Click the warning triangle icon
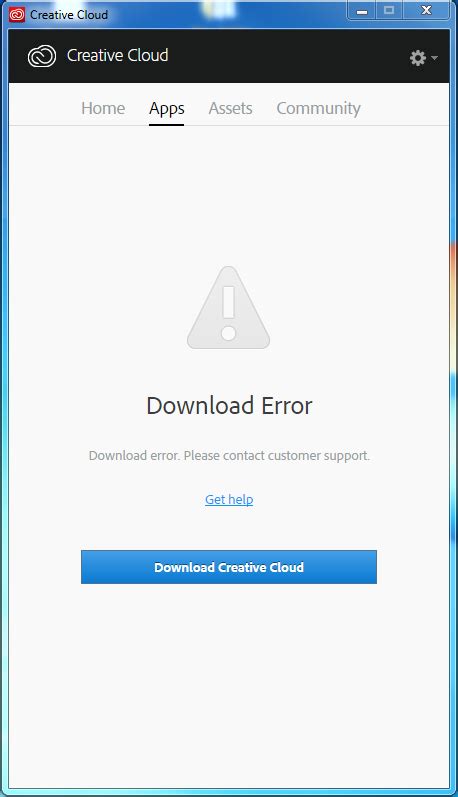This screenshot has width=458, height=797. pos(229,308)
